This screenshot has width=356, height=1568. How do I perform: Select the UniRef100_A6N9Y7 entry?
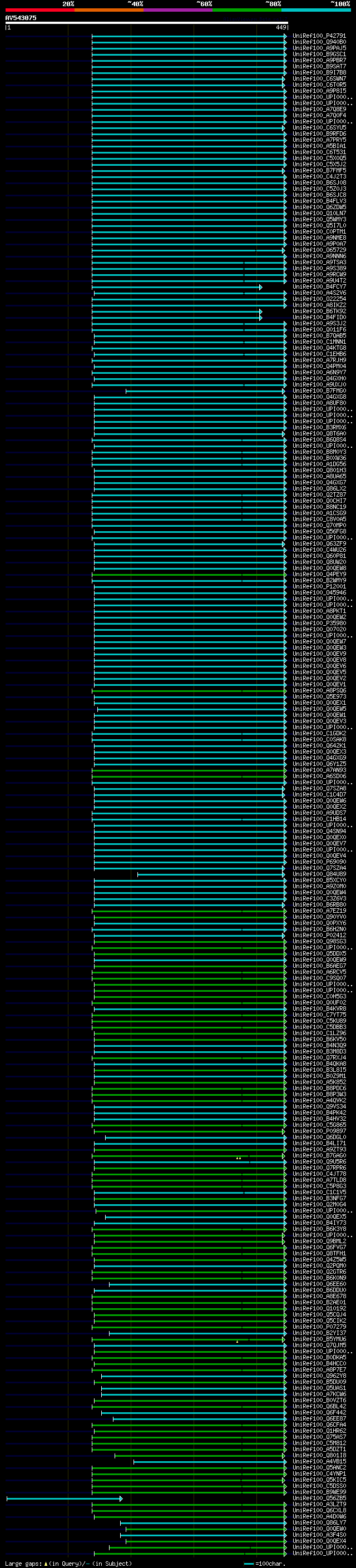(319, 373)
